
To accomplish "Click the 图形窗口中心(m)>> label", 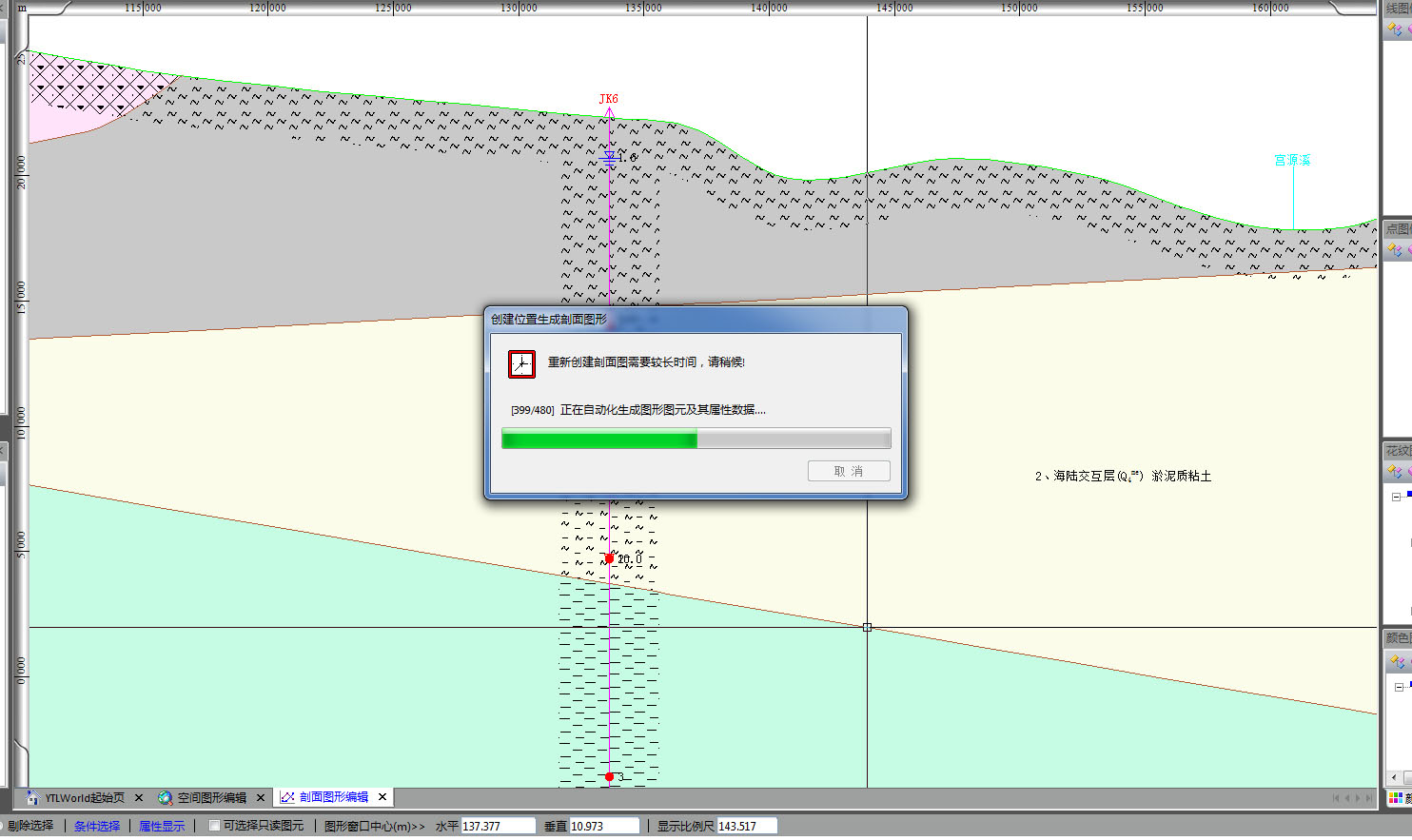I will (375, 826).
